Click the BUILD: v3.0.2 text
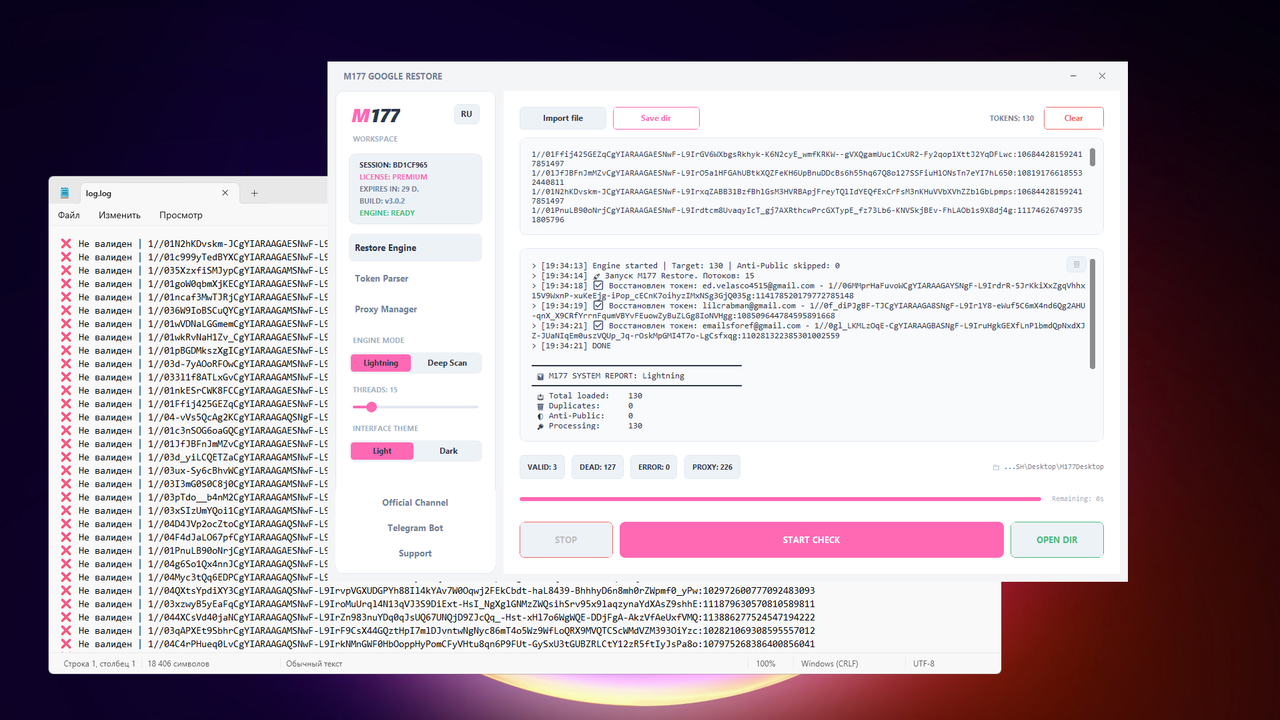The image size is (1280, 720). click(x=381, y=201)
